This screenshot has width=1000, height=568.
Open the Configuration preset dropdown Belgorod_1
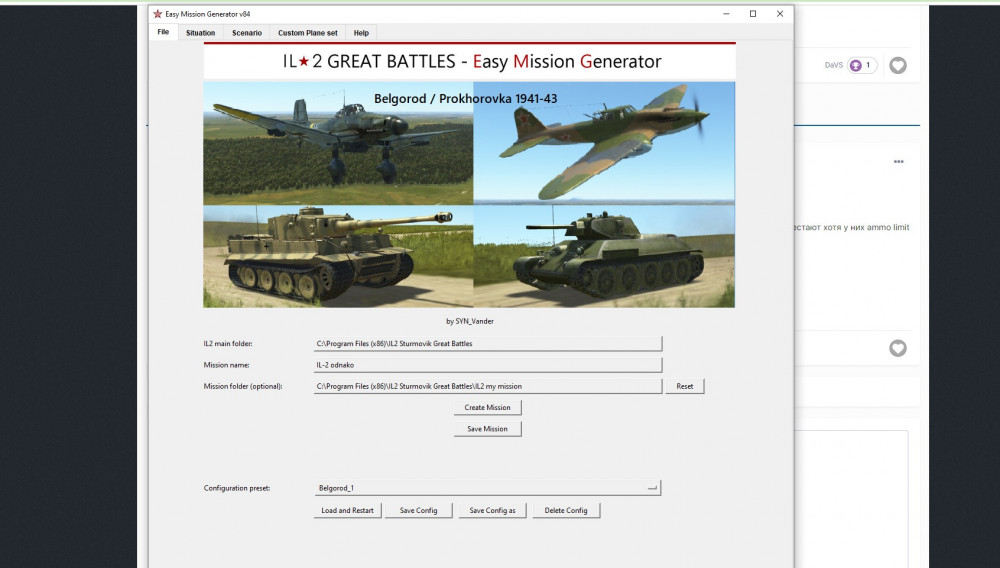click(x=487, y=488)
